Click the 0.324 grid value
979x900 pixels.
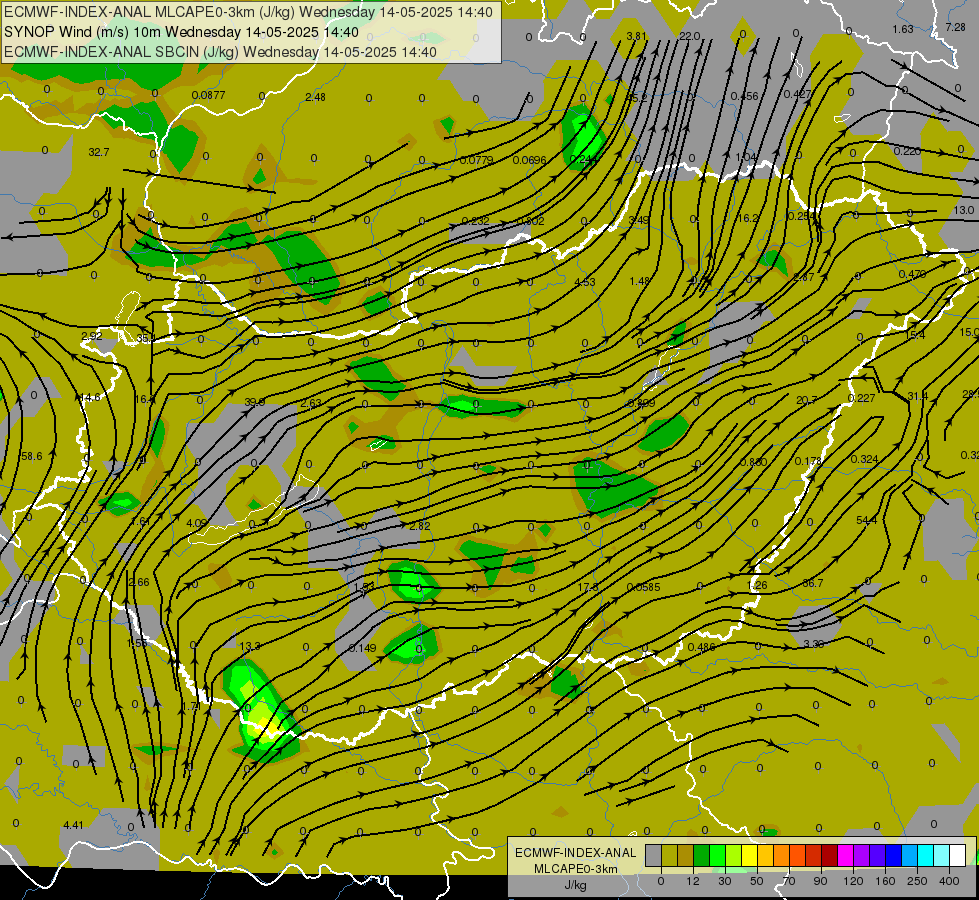point(865,459)
